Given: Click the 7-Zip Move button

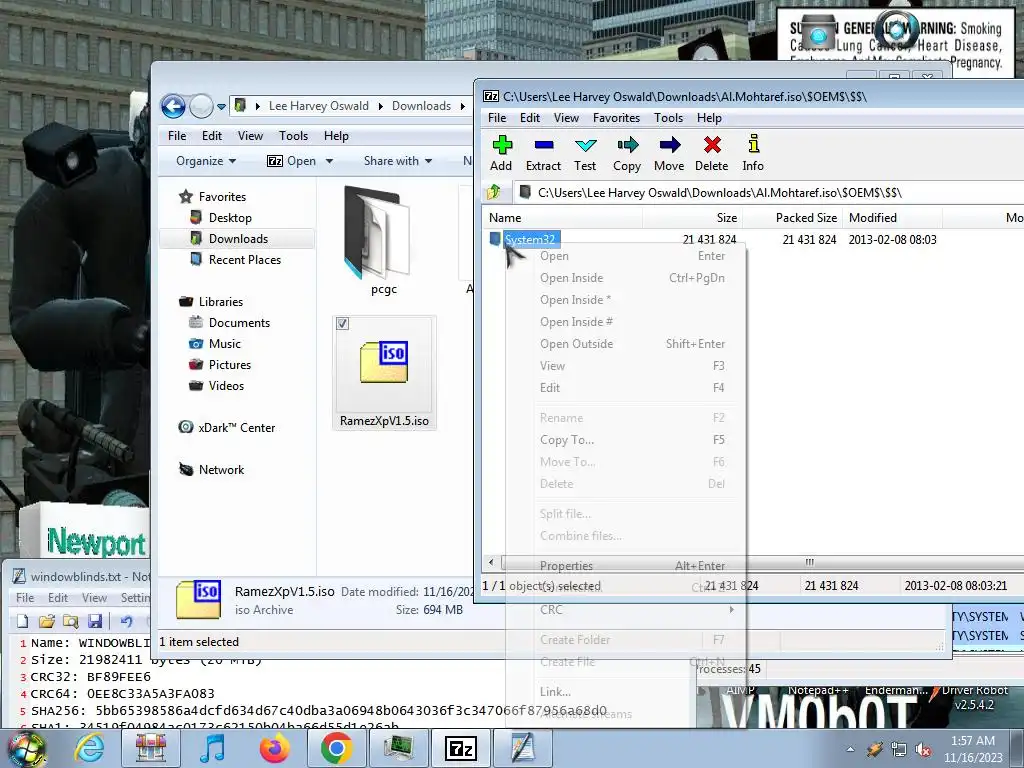Looking at the screenshot, I should click(669, 153).
